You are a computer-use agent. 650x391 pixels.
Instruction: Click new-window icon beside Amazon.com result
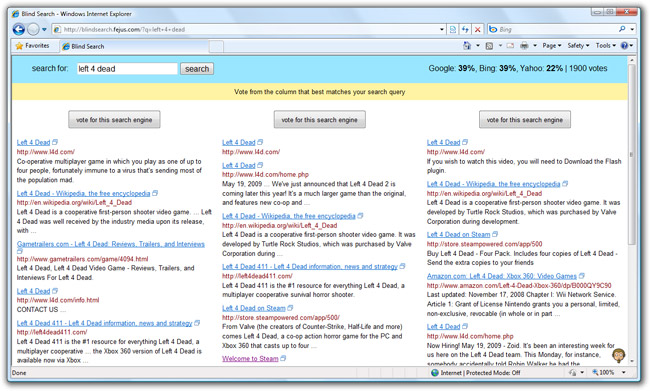point(582,276)
